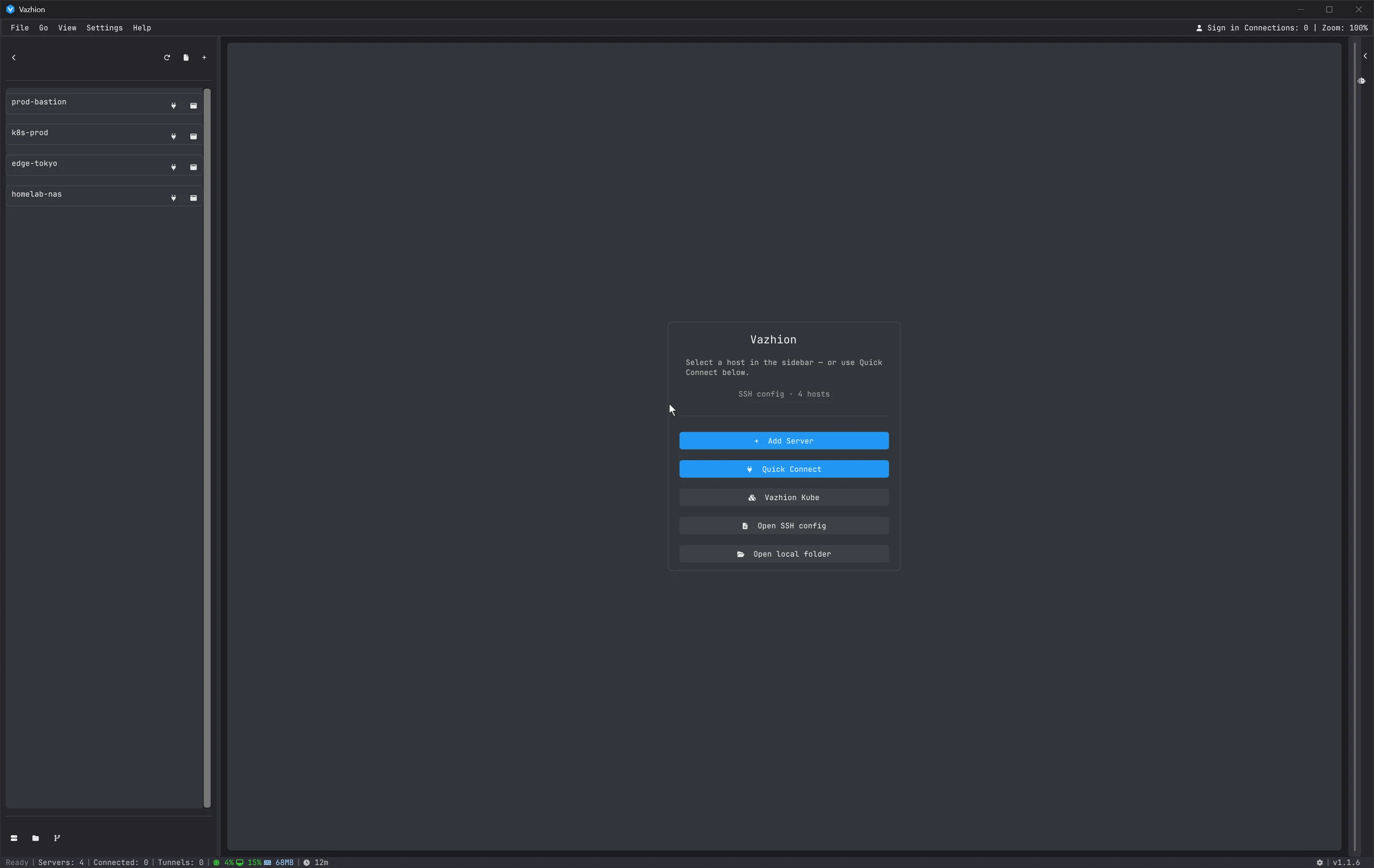The width and height of the screenshot is (1374, 868).
Task: Switch to the files view icon at sidebar bottom
Action: [x=35, y=838]
